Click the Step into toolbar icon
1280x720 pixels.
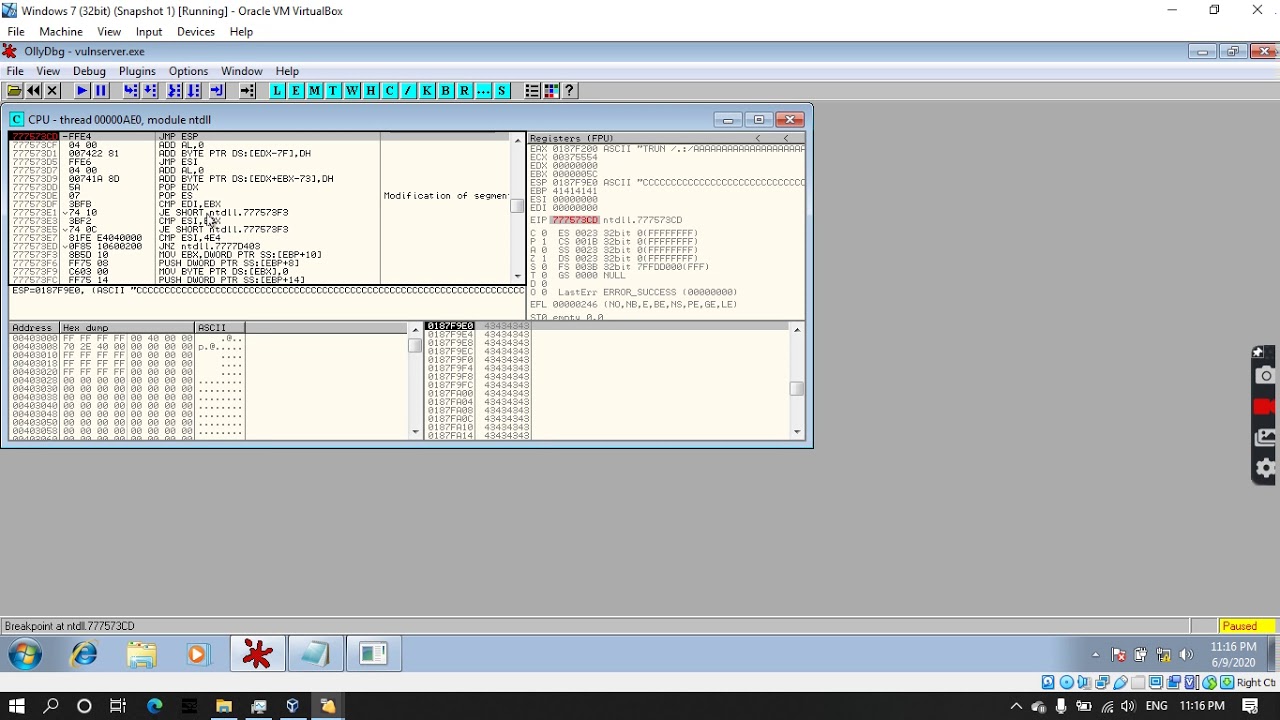(131, 91)
